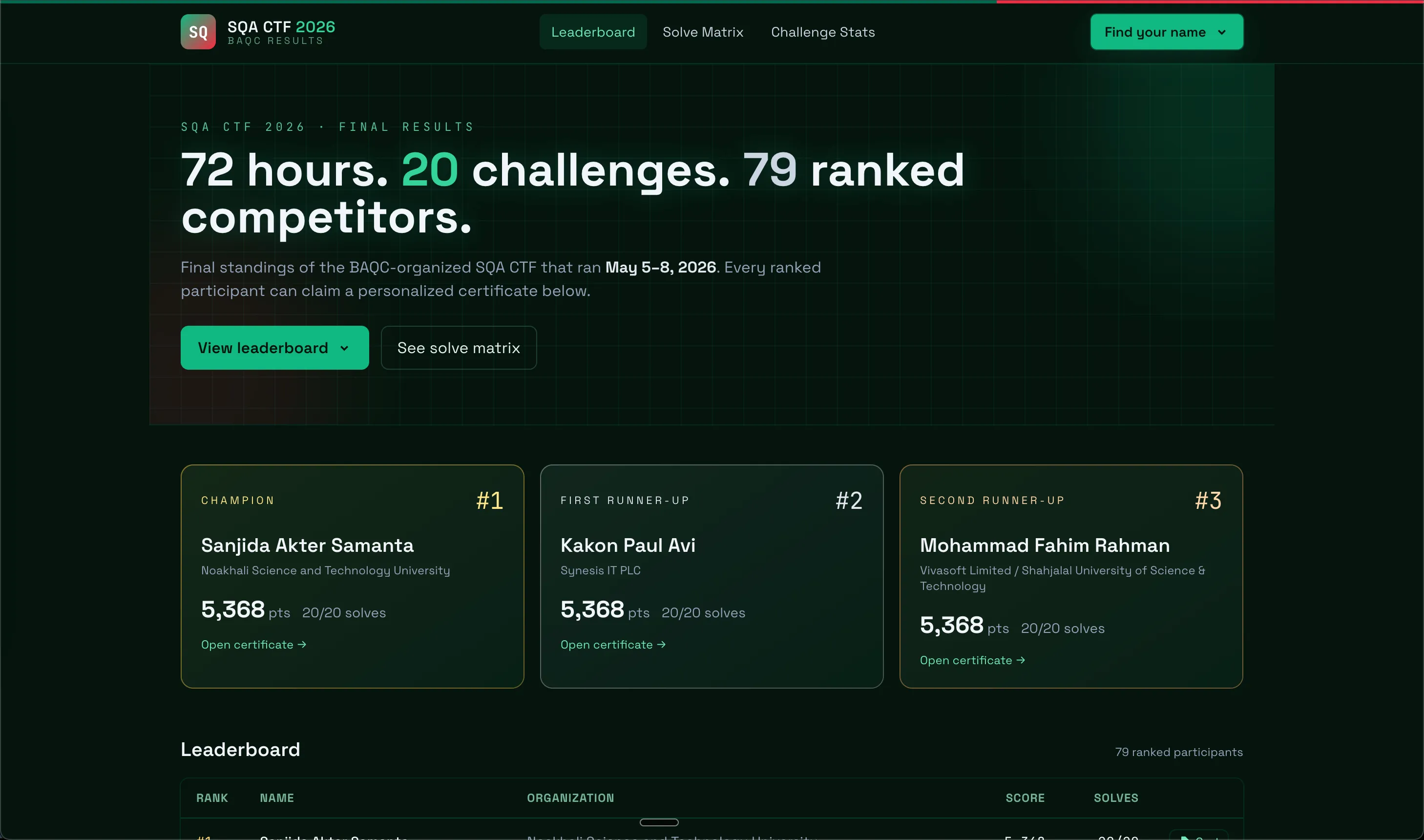This screenshot has width=1424, height=840.
Task: Click the SCORE column header
Action: coord(1025,798)
